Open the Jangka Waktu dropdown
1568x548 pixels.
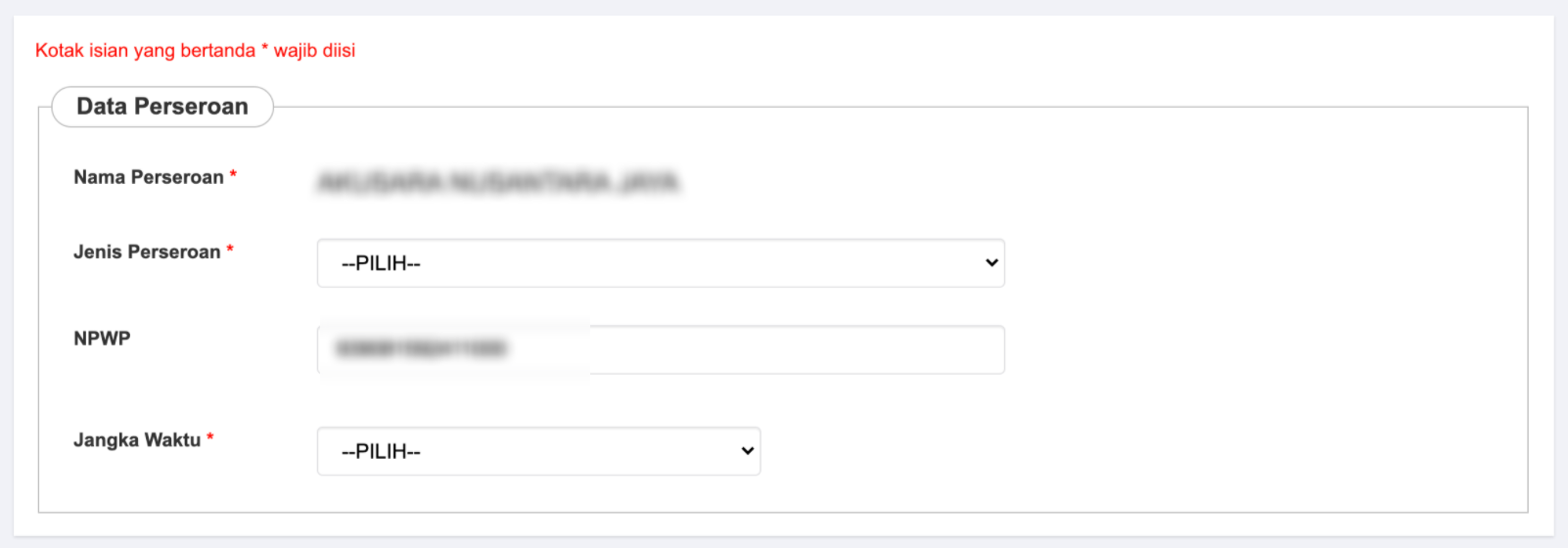tap(538, 451)
